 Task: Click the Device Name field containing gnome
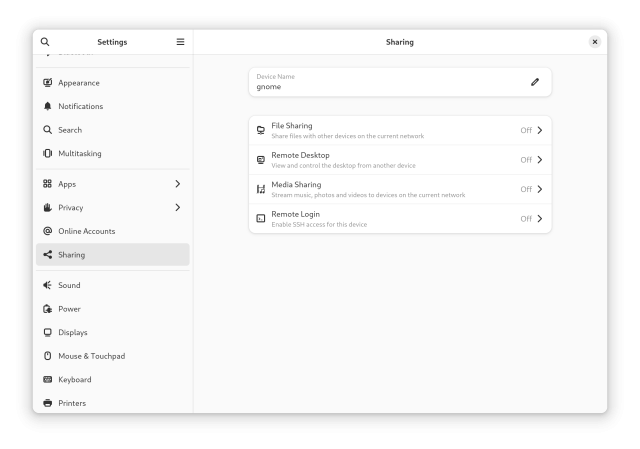[400, 82]
